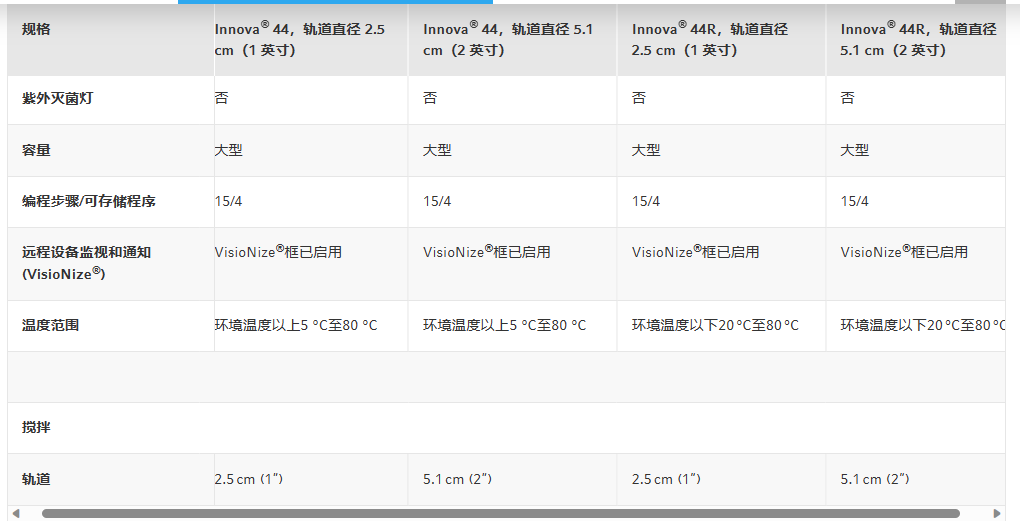Click the table's horizontal scrollbar thumb
The height and width of the screenshot is (530, 1020).
coord(500,513)
